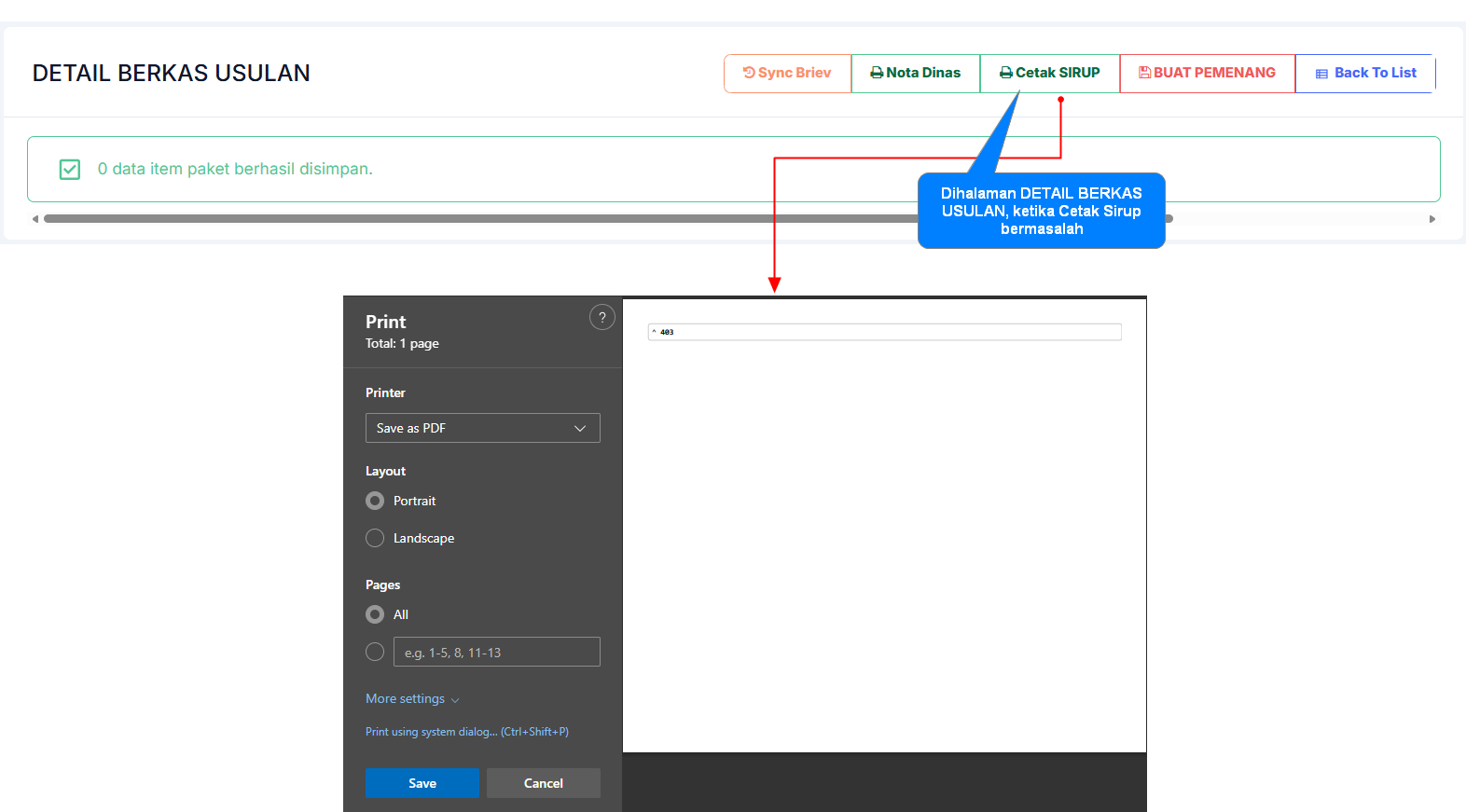Open the Save as PDF printer dropdown
This screenshot has width=1466, height=812.
tap(482, 428)
